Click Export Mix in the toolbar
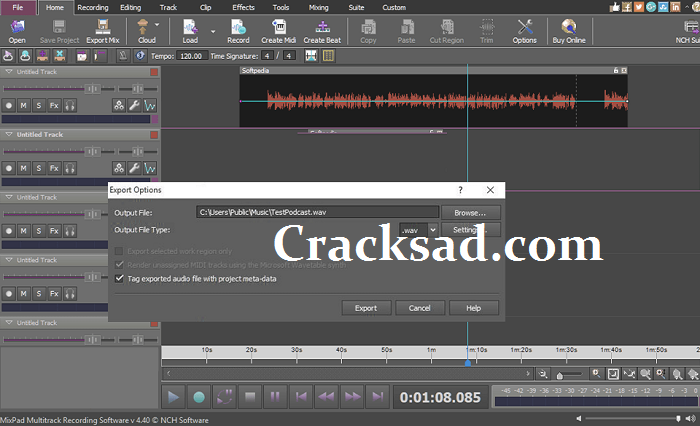The height and width of the screenshot is (426, 700). tap(103, 31)
